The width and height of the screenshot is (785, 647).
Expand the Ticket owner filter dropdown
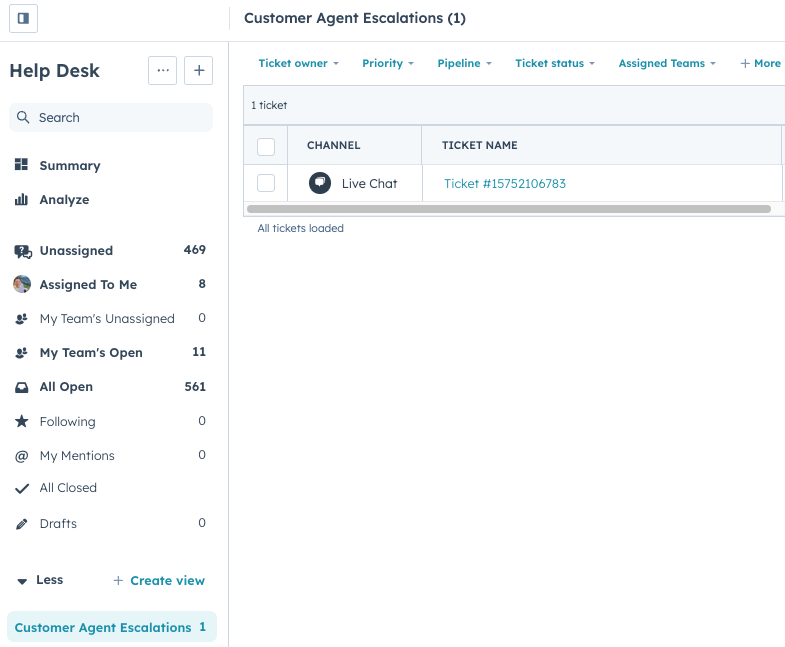point(298,63)
